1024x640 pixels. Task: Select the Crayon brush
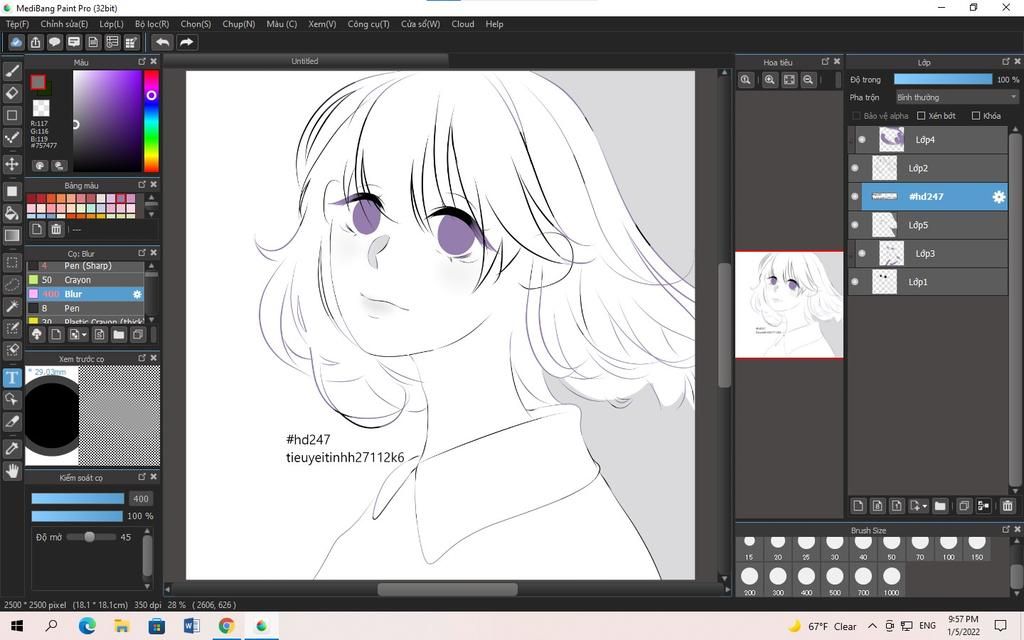[85, 280]
